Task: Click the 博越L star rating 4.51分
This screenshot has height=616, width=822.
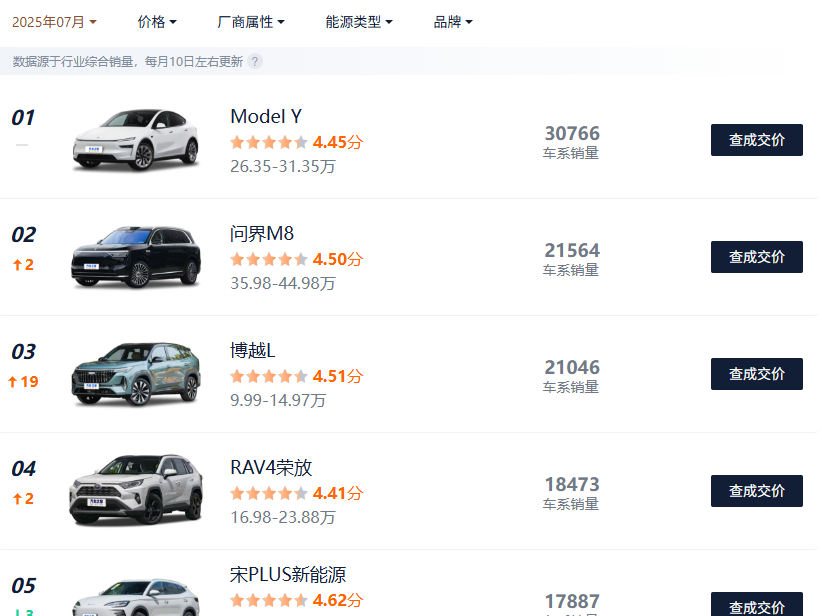Action: click(297, 376)
